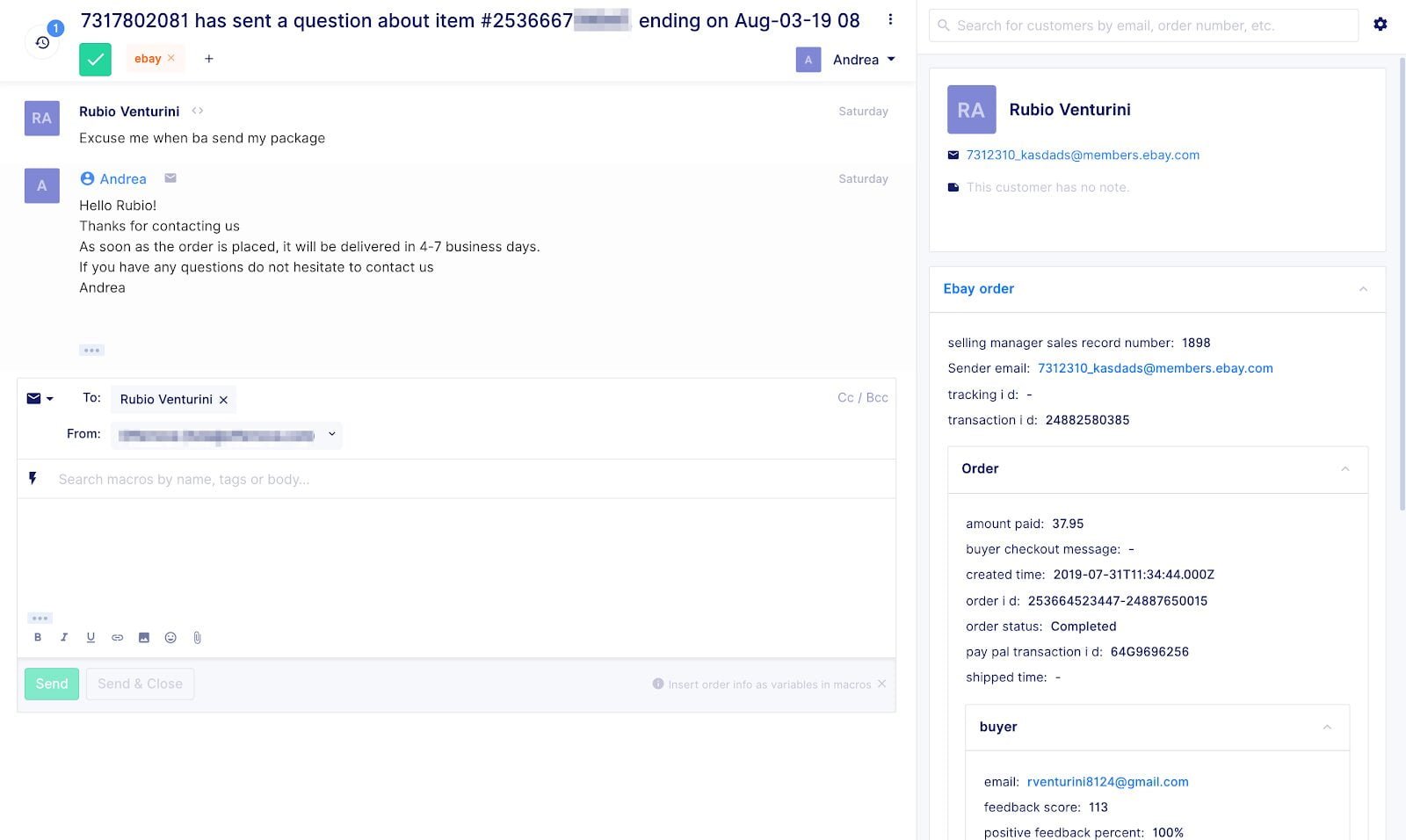Collapse the buyer subsection
This screenshot has width=1406, height=840.
tap(1327, 728)
